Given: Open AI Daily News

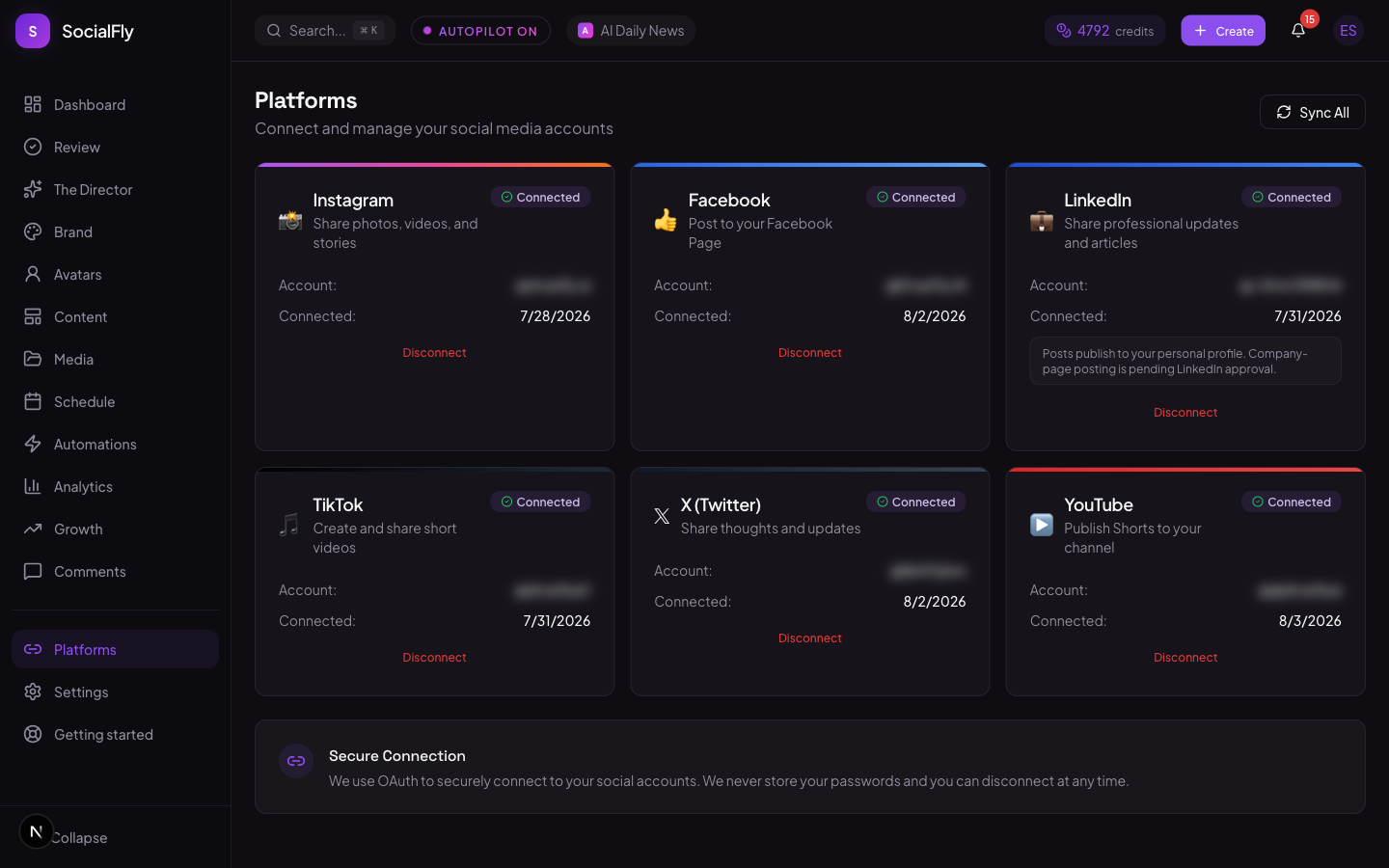Looking at the screenshot, I should coord(631,31).
